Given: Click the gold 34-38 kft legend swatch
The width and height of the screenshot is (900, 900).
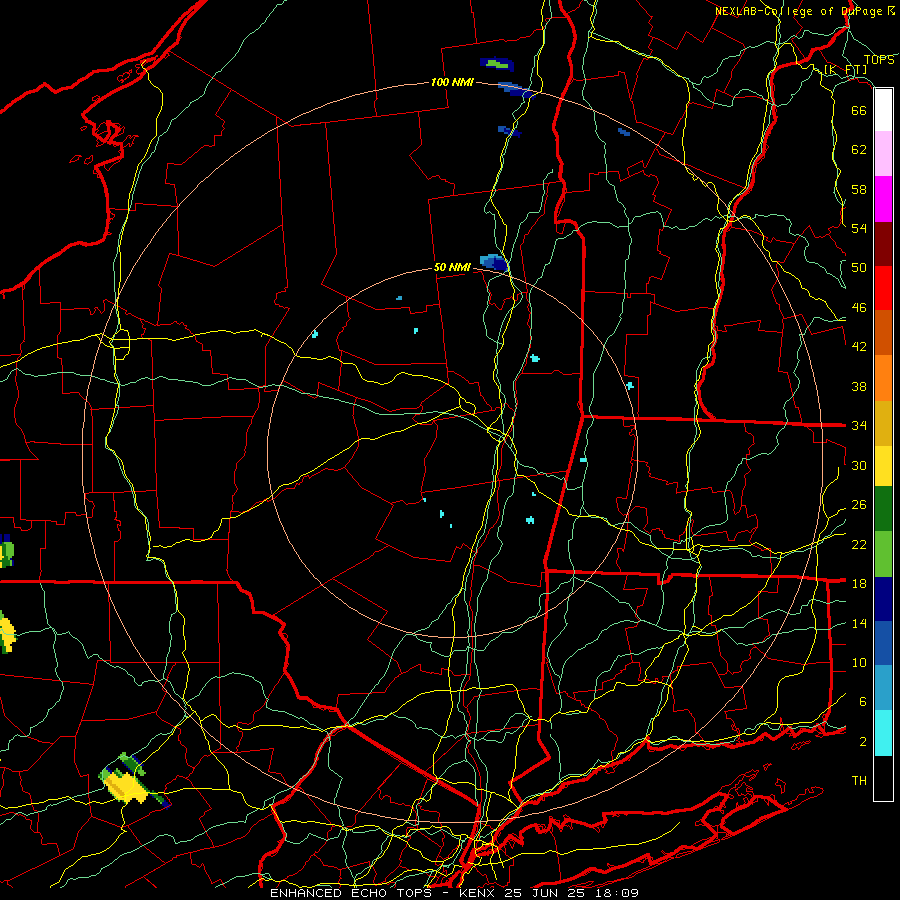Looking at the screenshot, I should coord(883,423).
